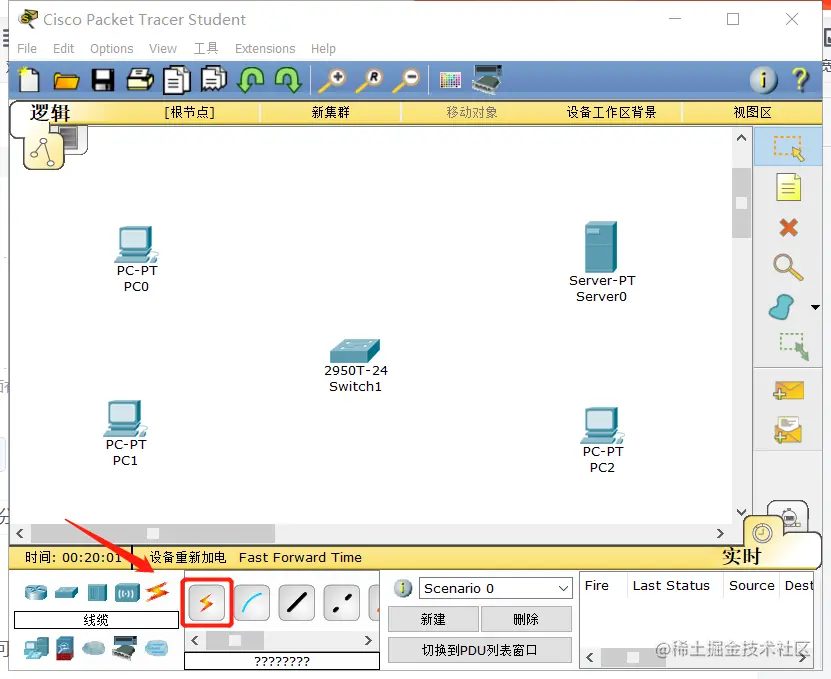831x679 pixels.
Task: Select the PC0 device in the workspace
Action: coord(136,244)
